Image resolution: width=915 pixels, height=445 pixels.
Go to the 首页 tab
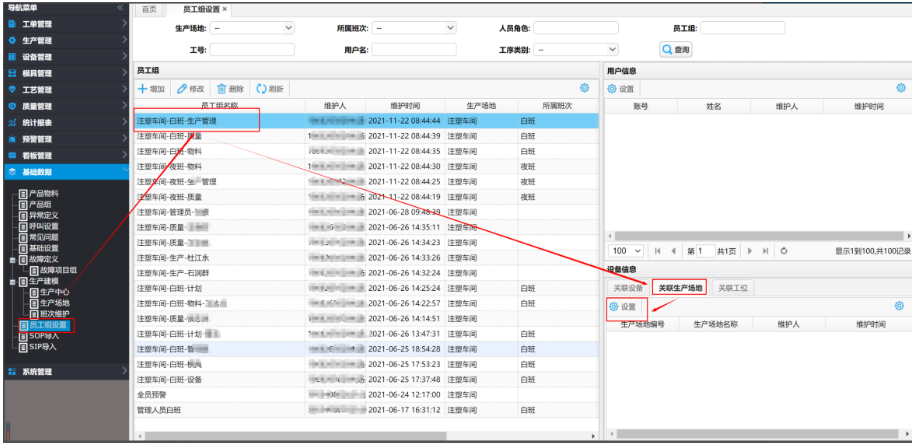pos(149,9)
